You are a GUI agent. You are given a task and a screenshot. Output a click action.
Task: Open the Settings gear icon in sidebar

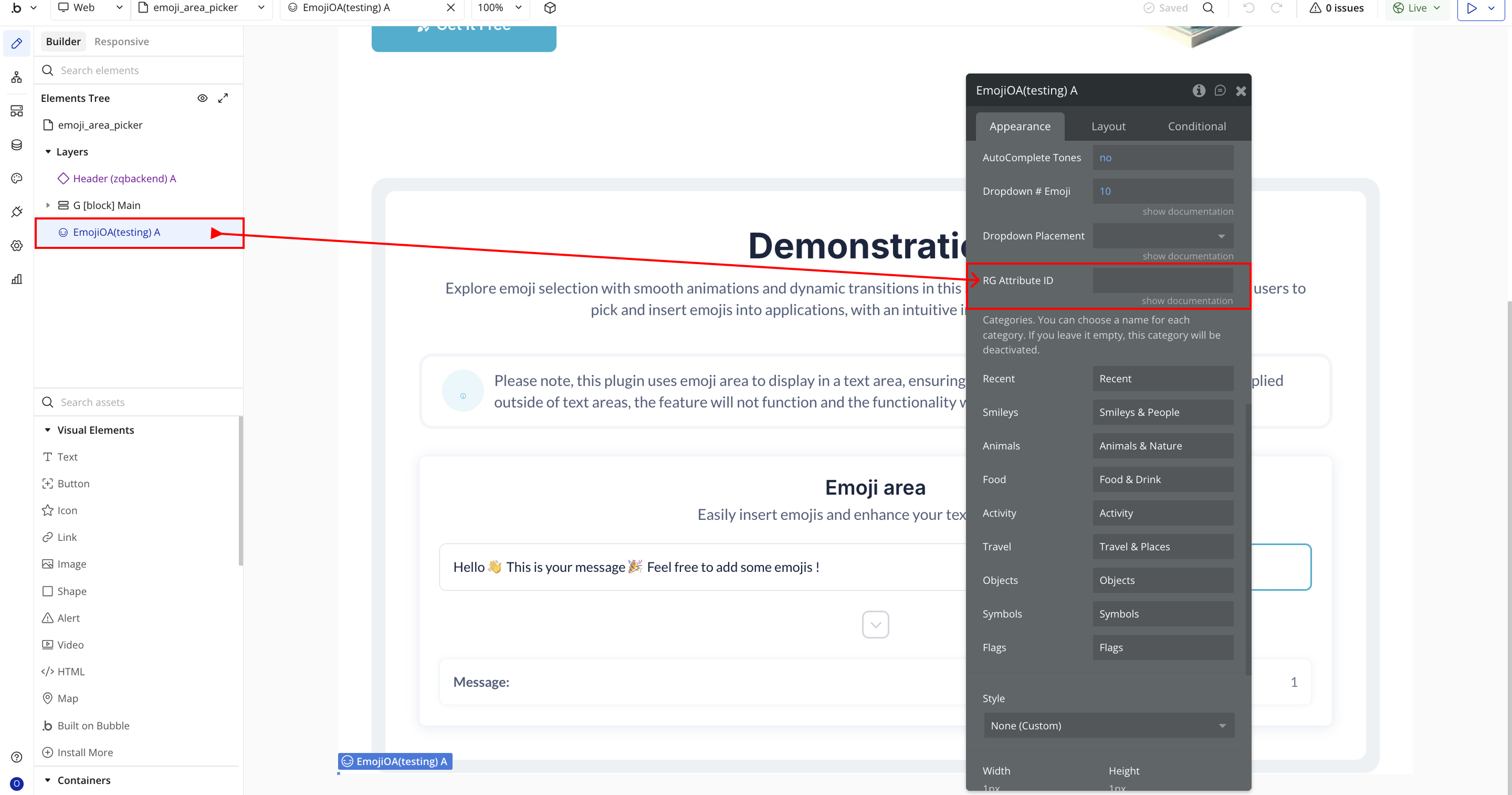coord(16,245)
